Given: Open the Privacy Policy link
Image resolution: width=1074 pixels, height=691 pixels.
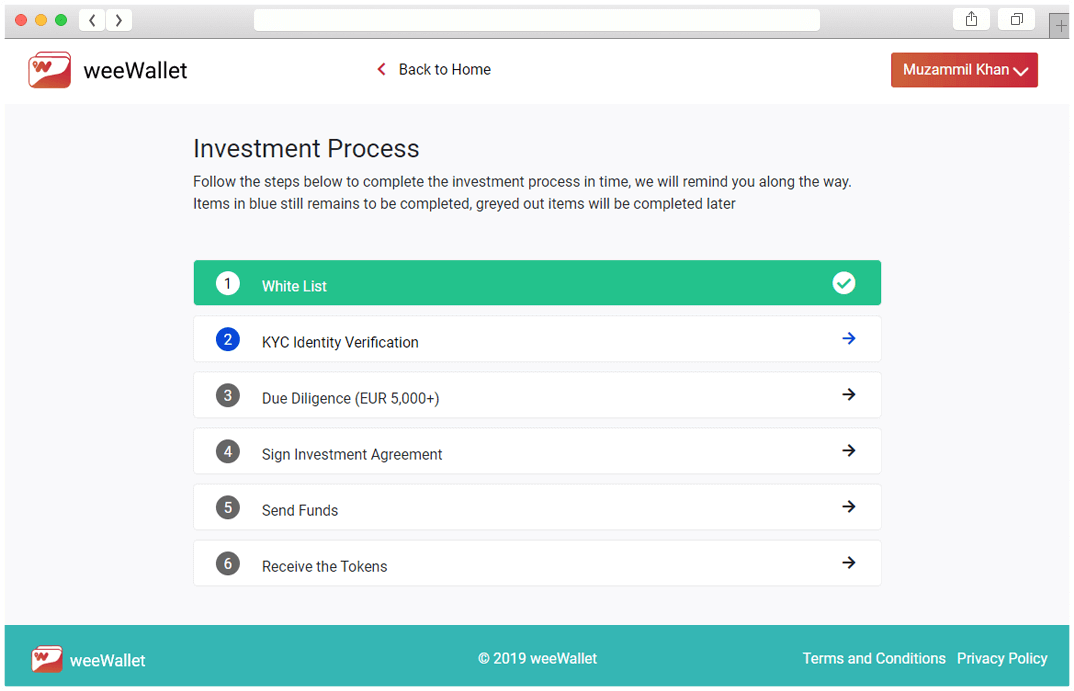Looking at the screenshot, I should pos(1001,659).
